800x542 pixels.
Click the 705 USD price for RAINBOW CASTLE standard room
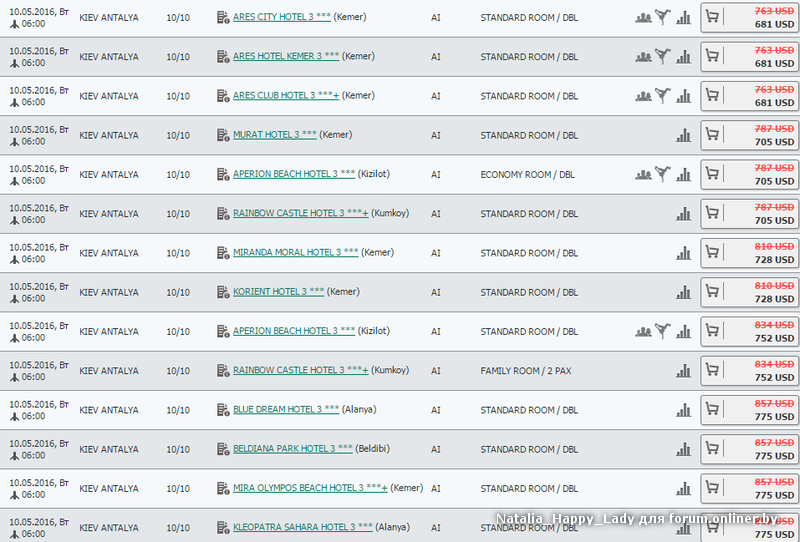point(774,221)
